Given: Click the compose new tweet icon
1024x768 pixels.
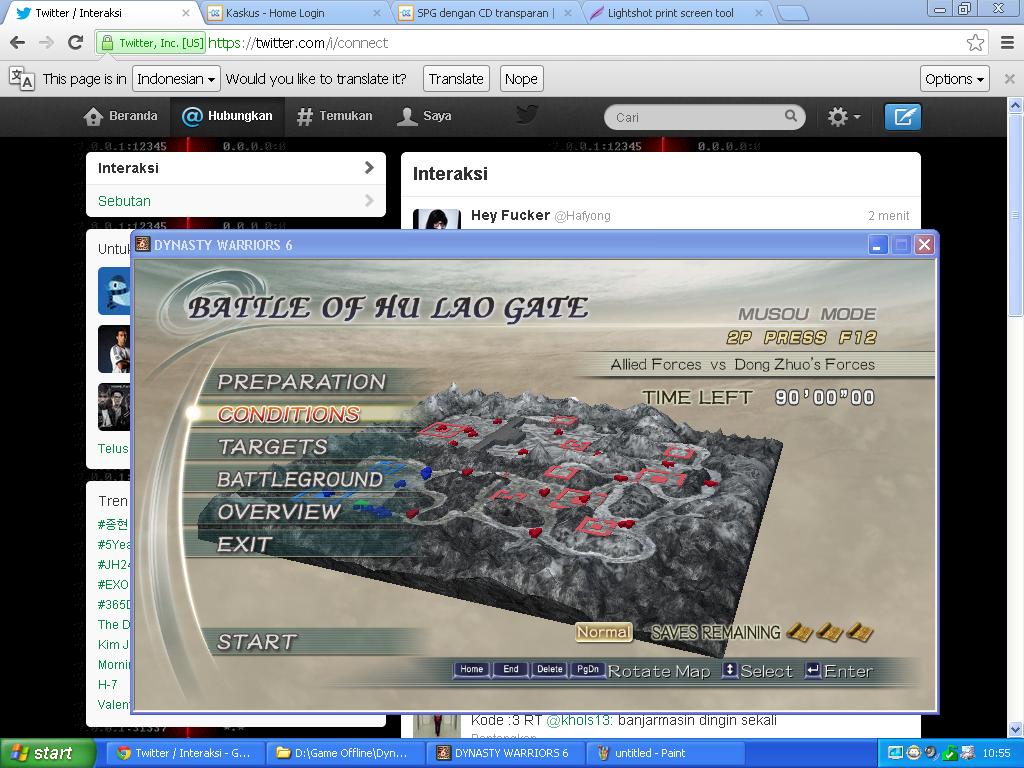Looking at the screenshot, I should [x=902, y=117].
